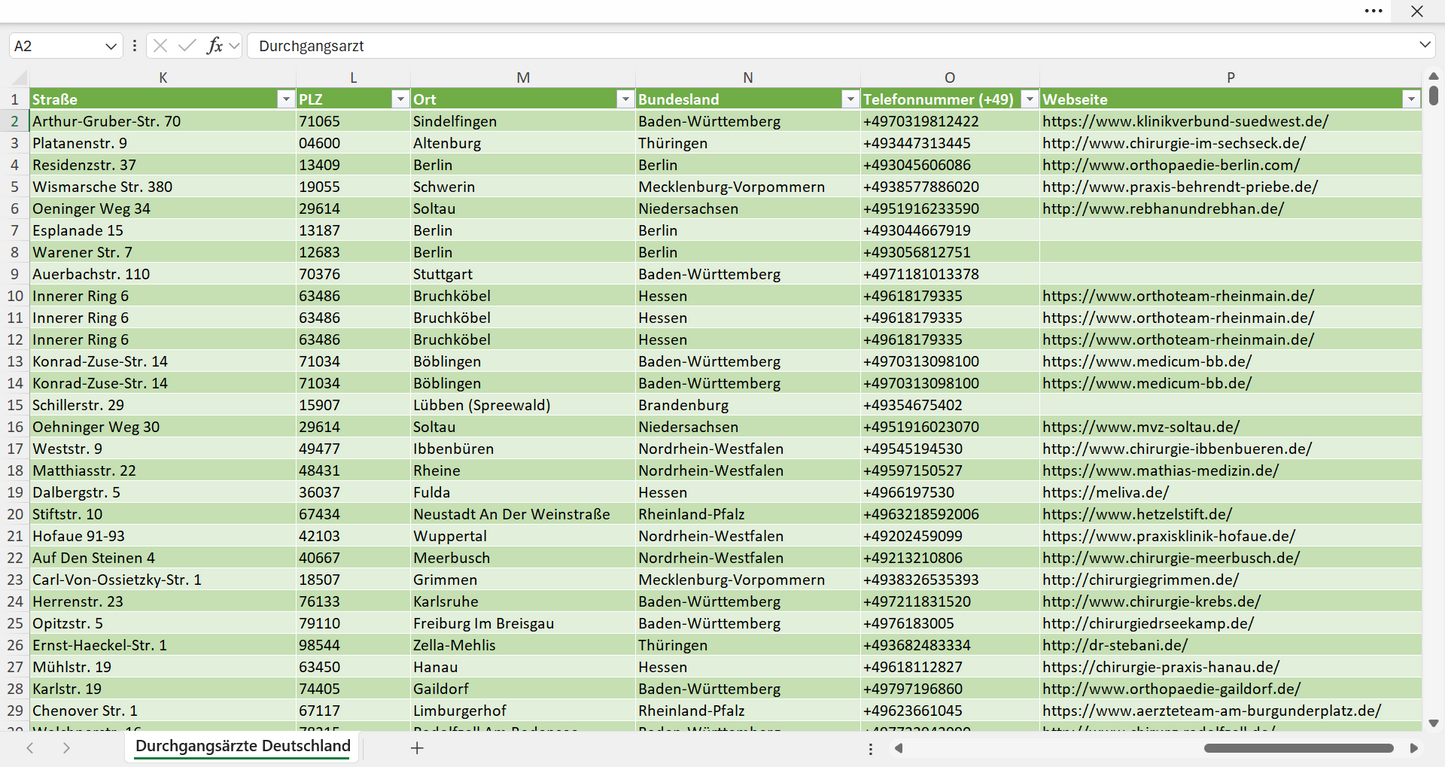Open the Telefonnummer column filter dropdown
This screenshot has width=1445, height=767.
(x=1029, y=99)
